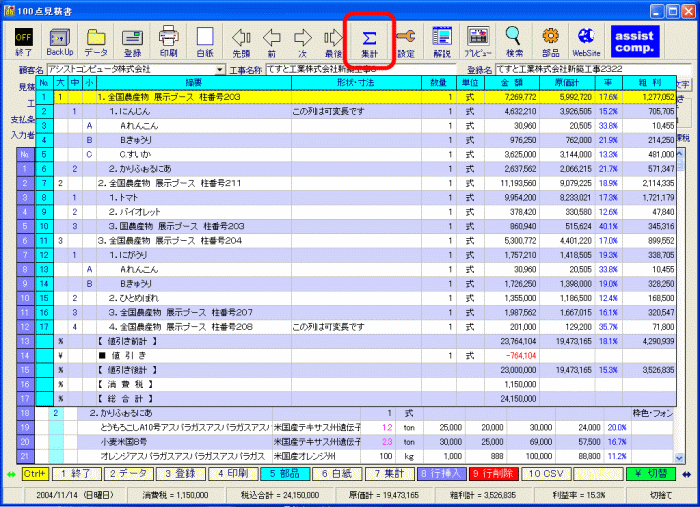Click the 粗利 column header
This screenshot has height=507, width=700.
click(x=649, y=83)
